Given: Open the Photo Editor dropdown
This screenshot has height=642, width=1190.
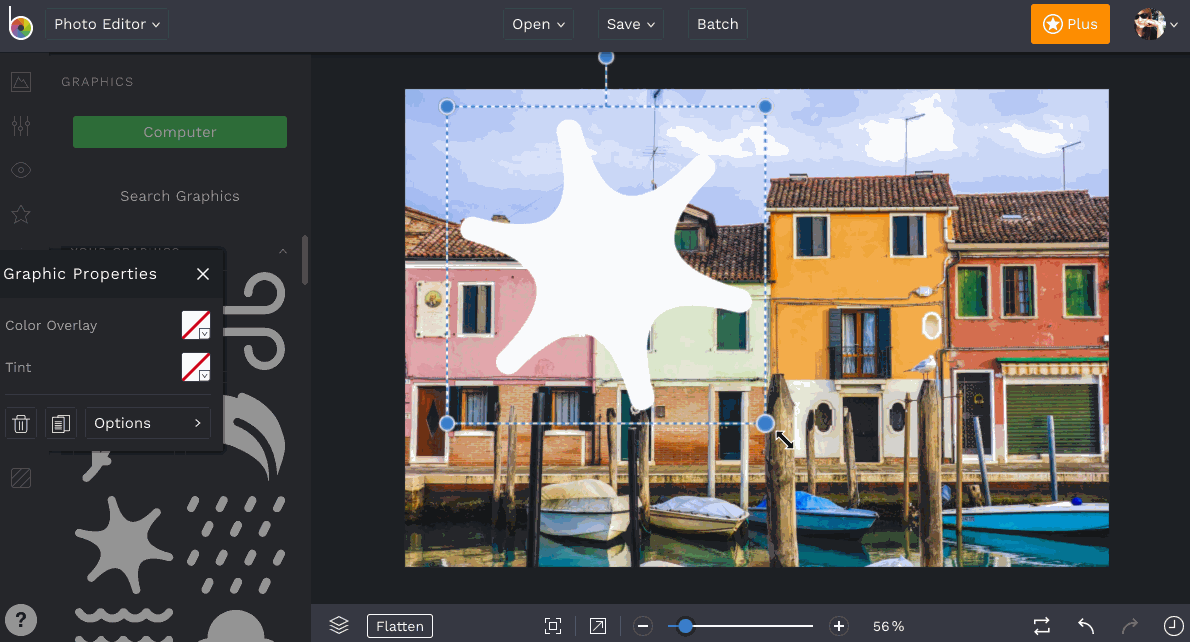Looking at the screenshot, I should click(107, 24).
